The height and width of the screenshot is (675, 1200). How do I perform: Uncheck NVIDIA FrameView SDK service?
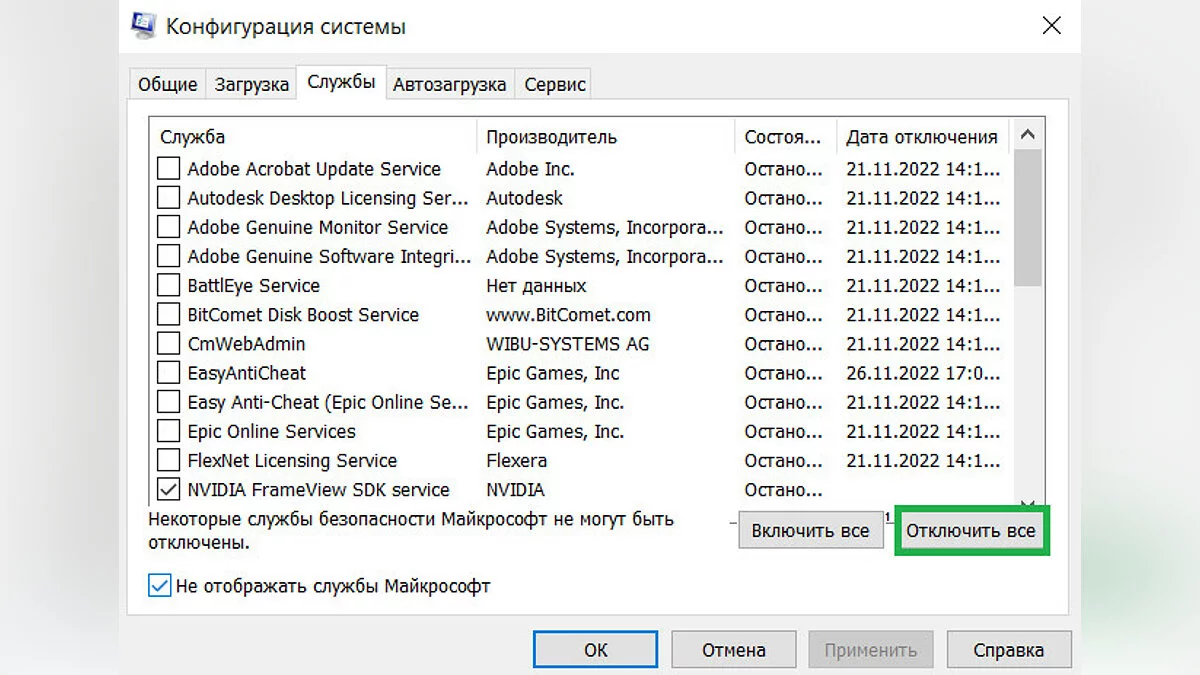tap(169, 490)
